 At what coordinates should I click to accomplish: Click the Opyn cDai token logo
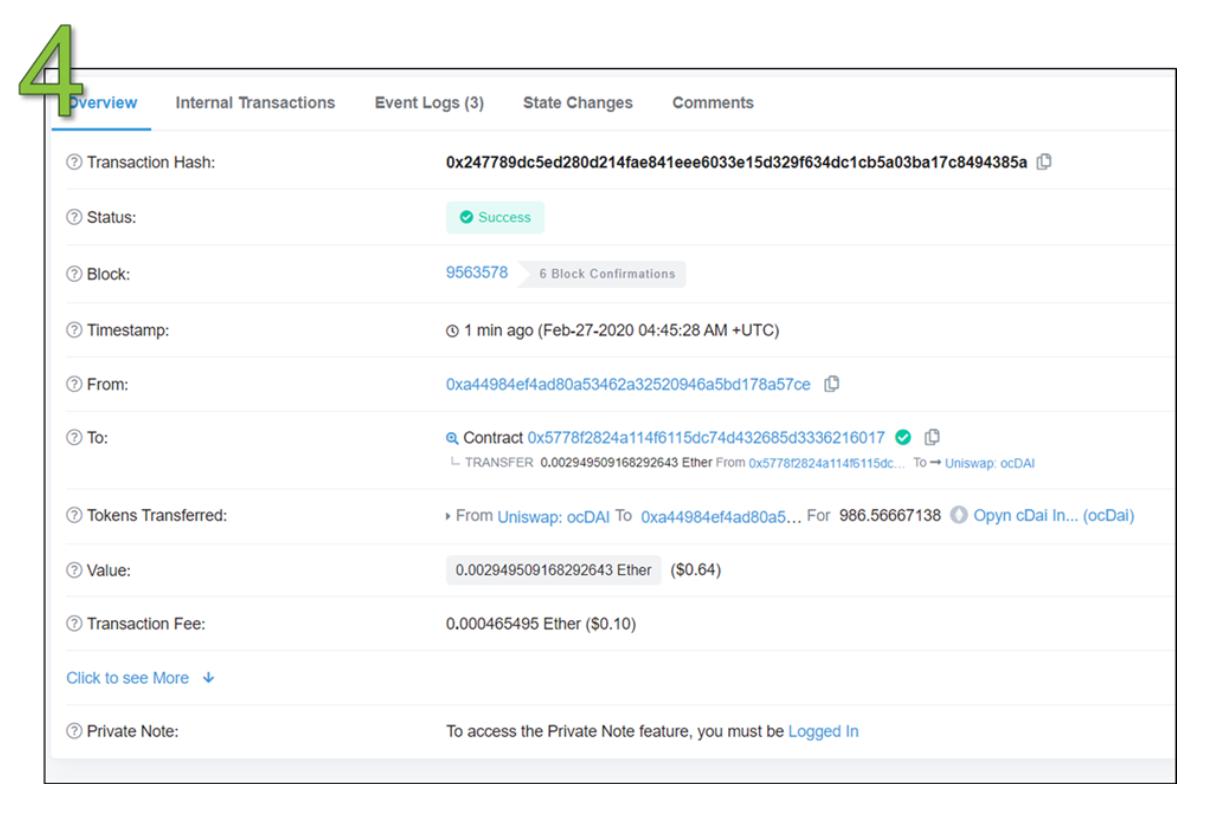[x=958, y=516]
